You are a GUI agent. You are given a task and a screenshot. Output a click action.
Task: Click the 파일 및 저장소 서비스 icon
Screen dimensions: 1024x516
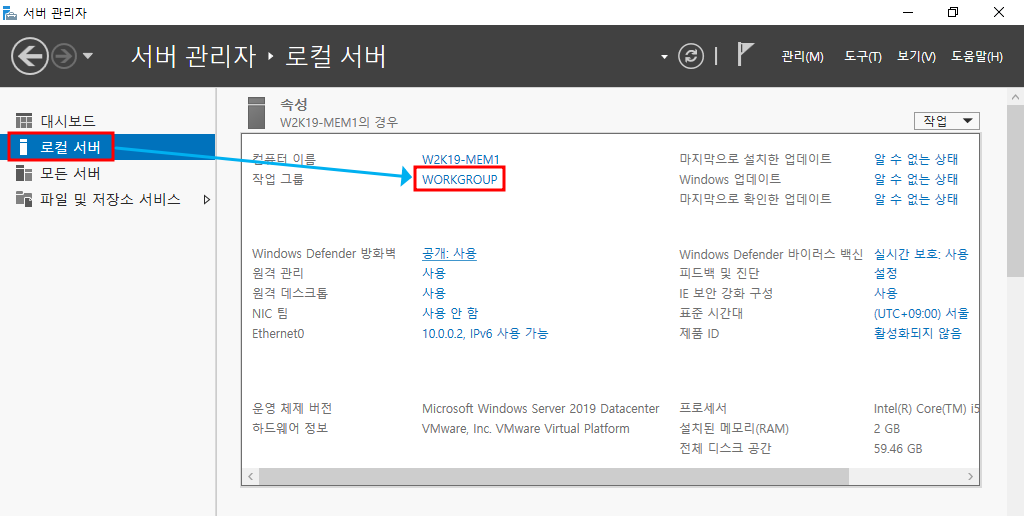[24, 199]
